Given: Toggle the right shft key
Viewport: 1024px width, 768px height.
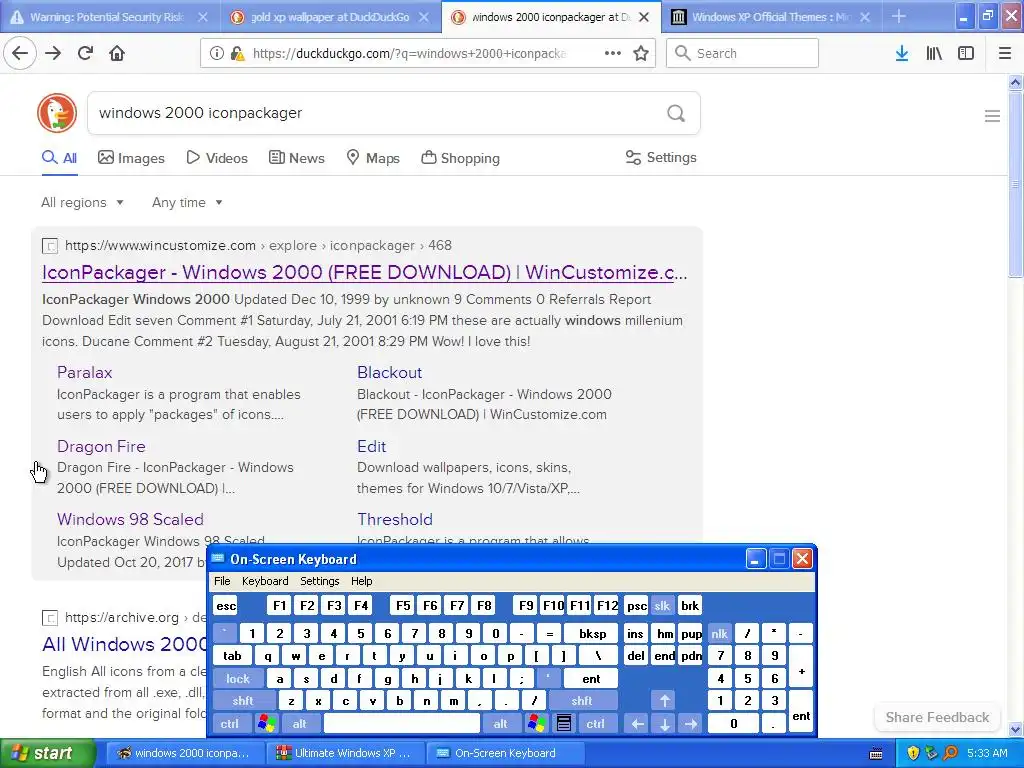Looking at the screenshot, I should click(x=582, y=701).
